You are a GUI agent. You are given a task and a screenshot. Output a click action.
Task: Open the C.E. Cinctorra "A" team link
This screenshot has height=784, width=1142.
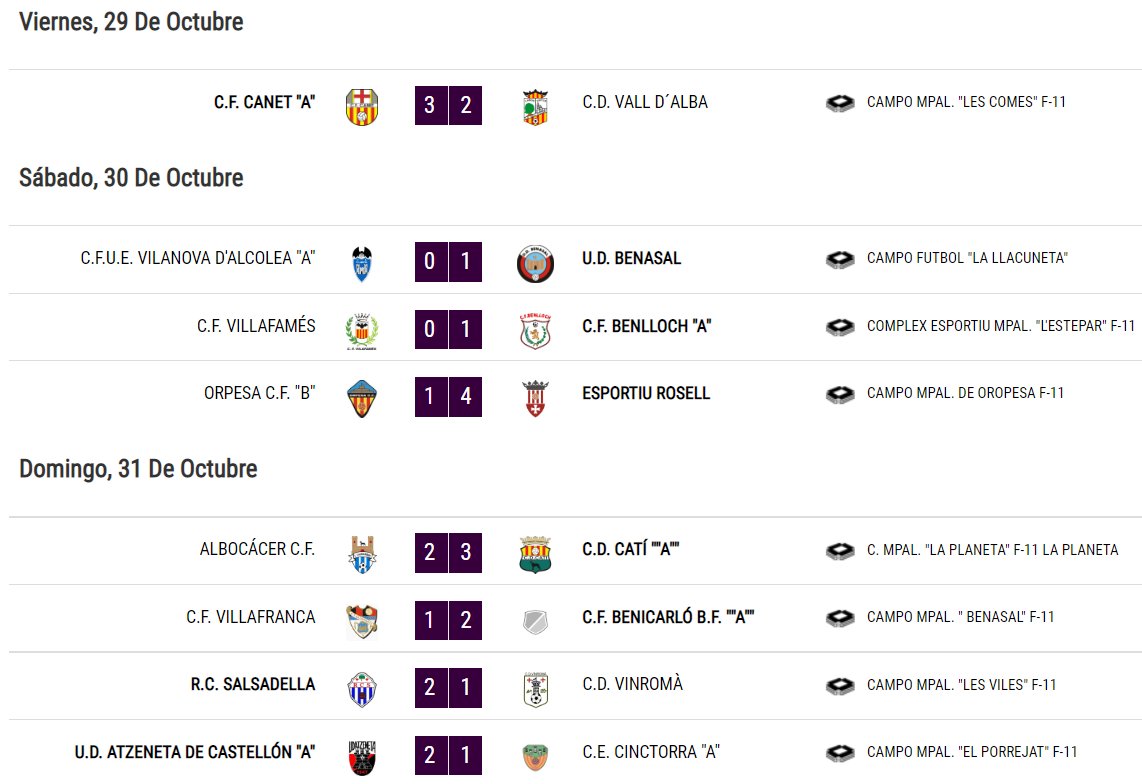click(x=650, y=751)
